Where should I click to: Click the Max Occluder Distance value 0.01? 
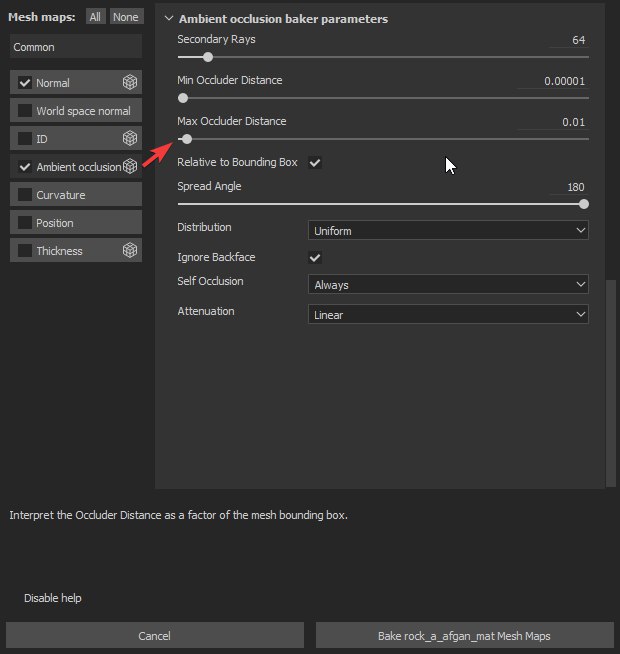553,122
